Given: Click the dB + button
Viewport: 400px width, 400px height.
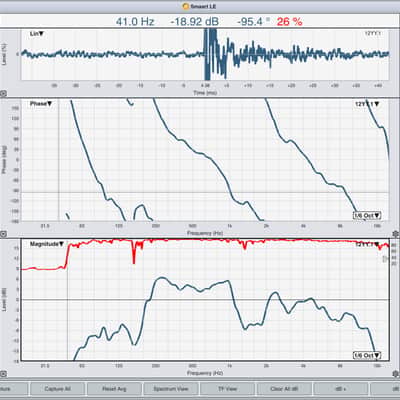Looking at the screenshot, I should coord(341,389).
